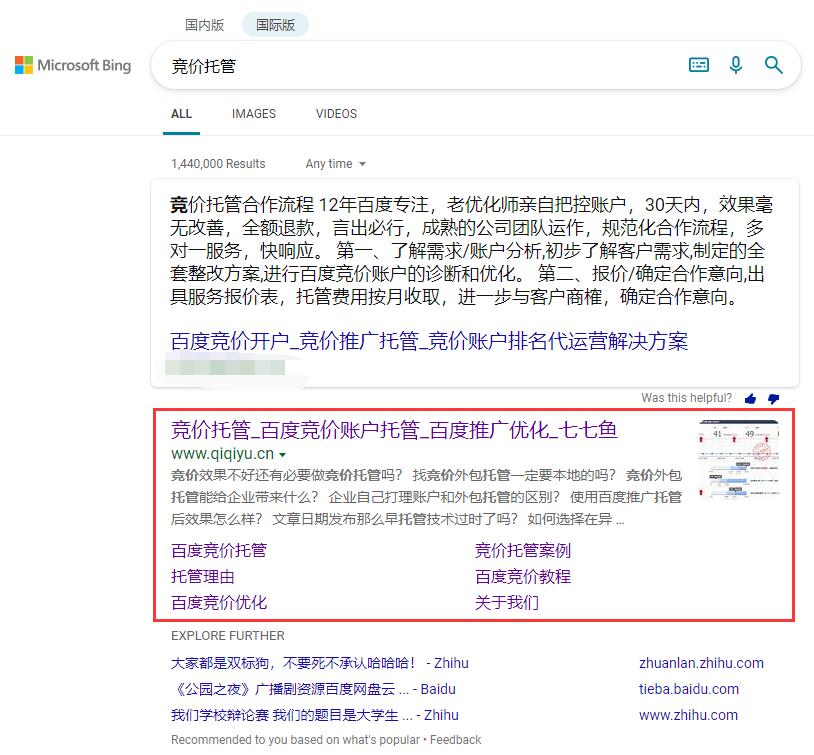Viewport: 814px width, 755px height.
Task: Open the 七七鱼 result thumbnail image
Action: (739, 458)
